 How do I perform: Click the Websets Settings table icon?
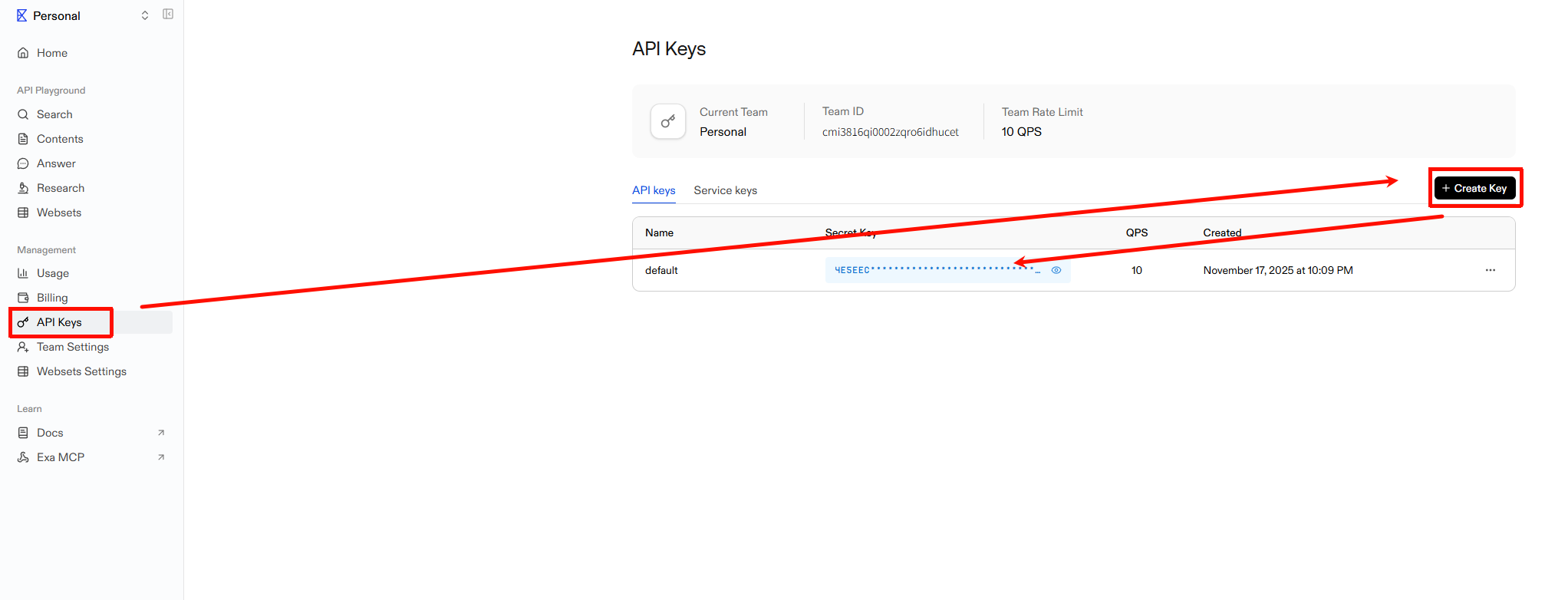click(23, 371)
